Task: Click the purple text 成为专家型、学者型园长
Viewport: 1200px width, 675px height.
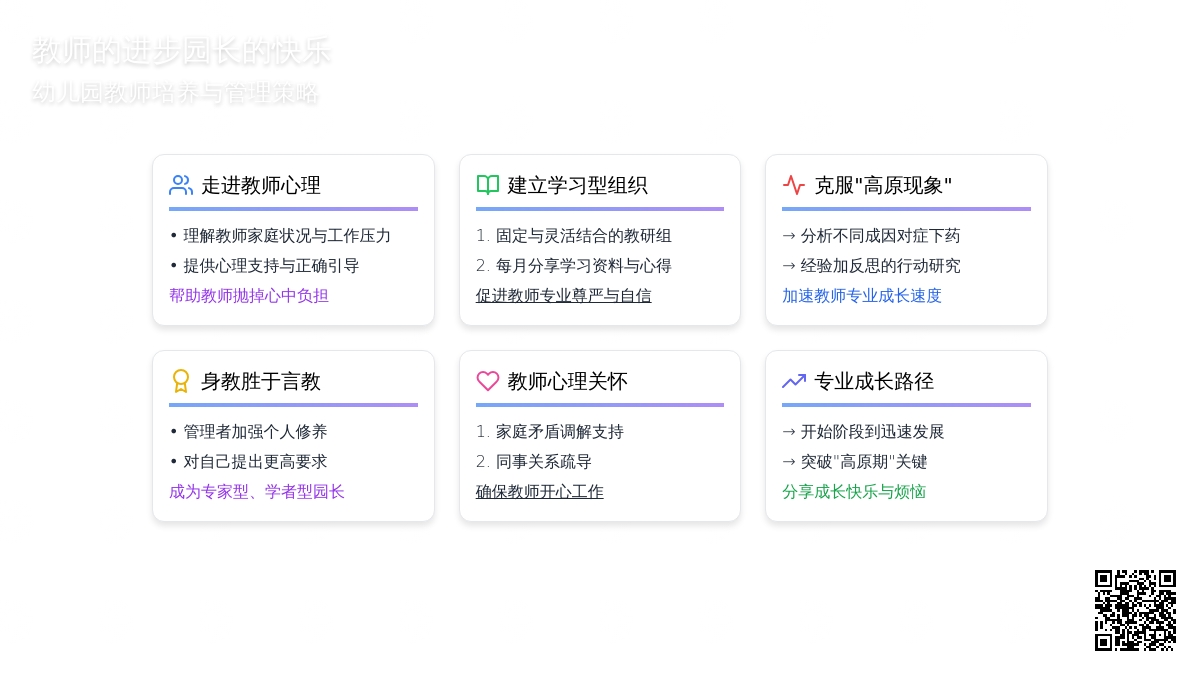Action: click(x=257, y=492)
